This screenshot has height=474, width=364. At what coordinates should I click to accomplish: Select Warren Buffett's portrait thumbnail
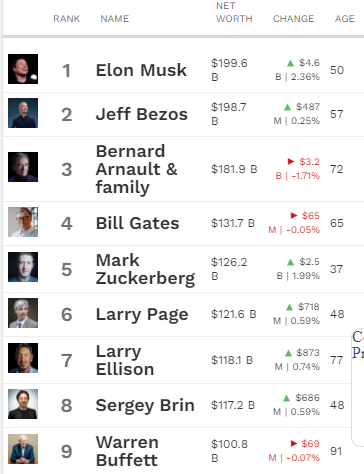(23, 449)
